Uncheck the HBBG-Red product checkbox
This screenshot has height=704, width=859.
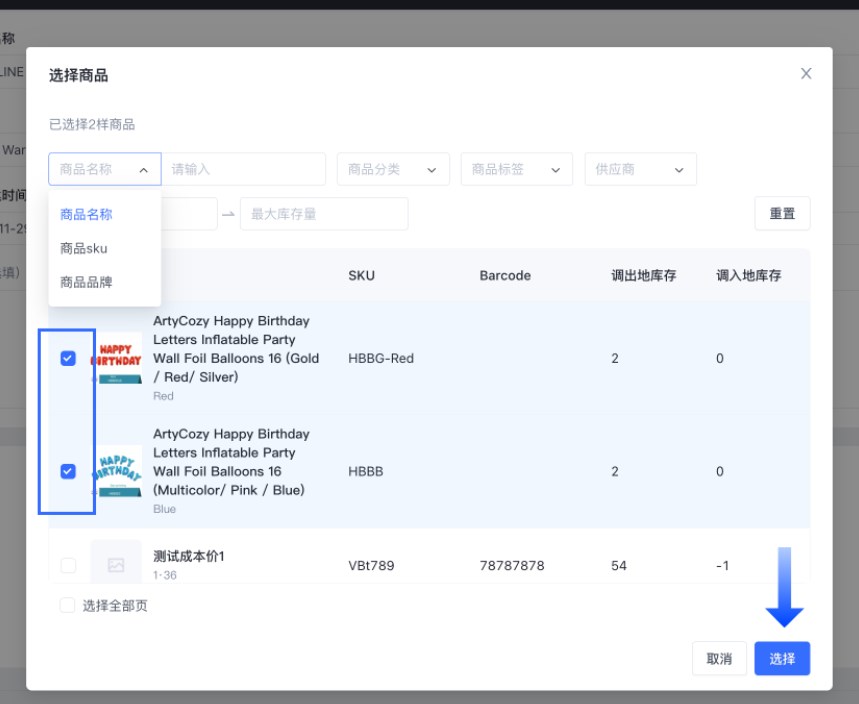click(66, 358)
